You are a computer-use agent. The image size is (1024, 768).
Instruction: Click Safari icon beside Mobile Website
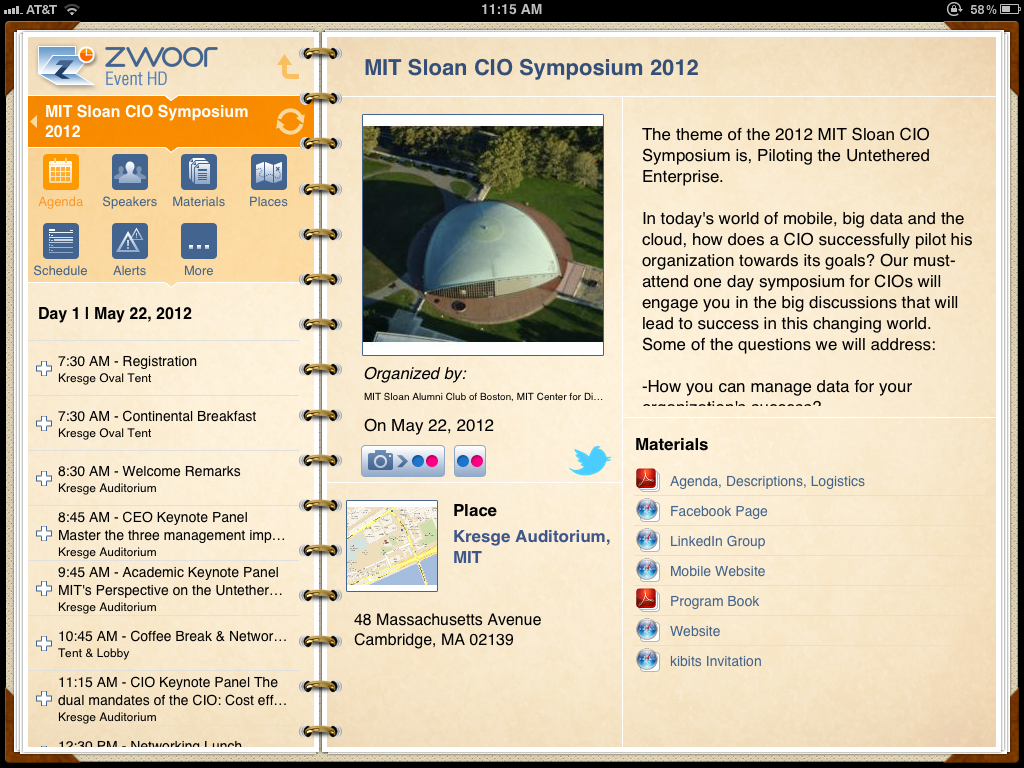pyautogui.click(x=647, y=570)
